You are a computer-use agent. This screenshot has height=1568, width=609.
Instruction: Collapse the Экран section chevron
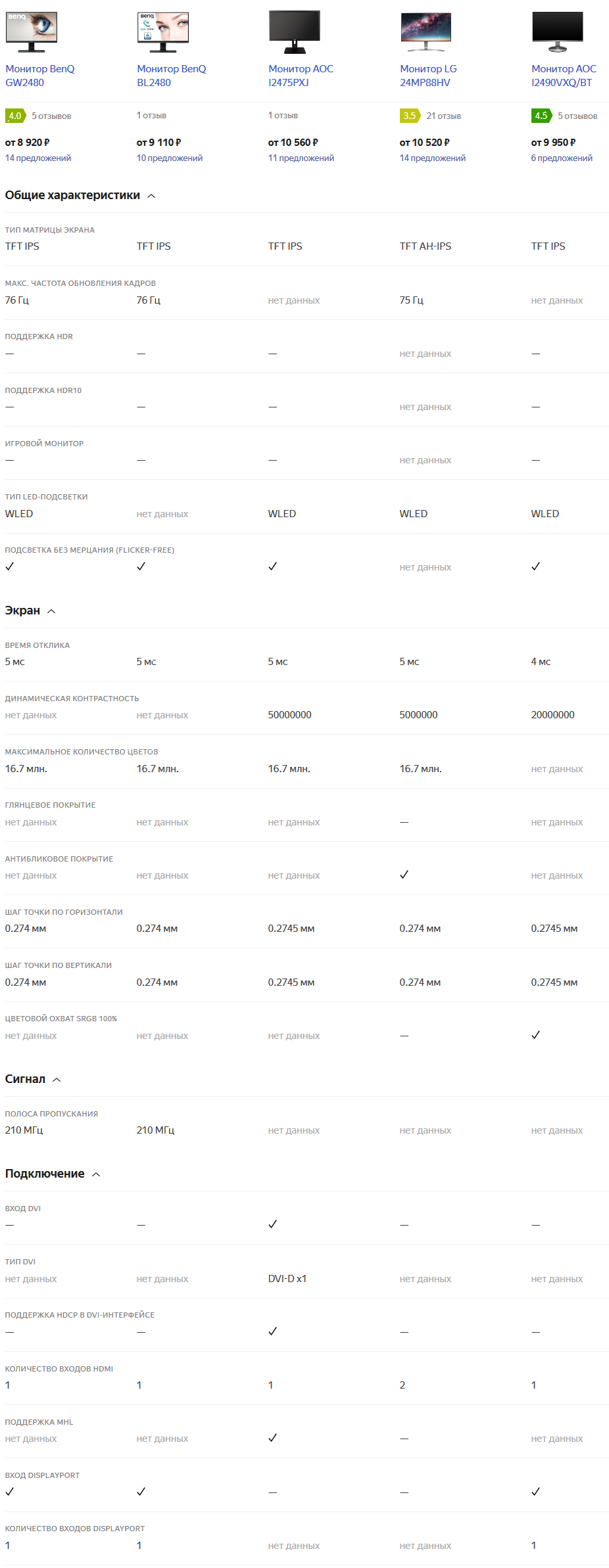pos(51,611)
